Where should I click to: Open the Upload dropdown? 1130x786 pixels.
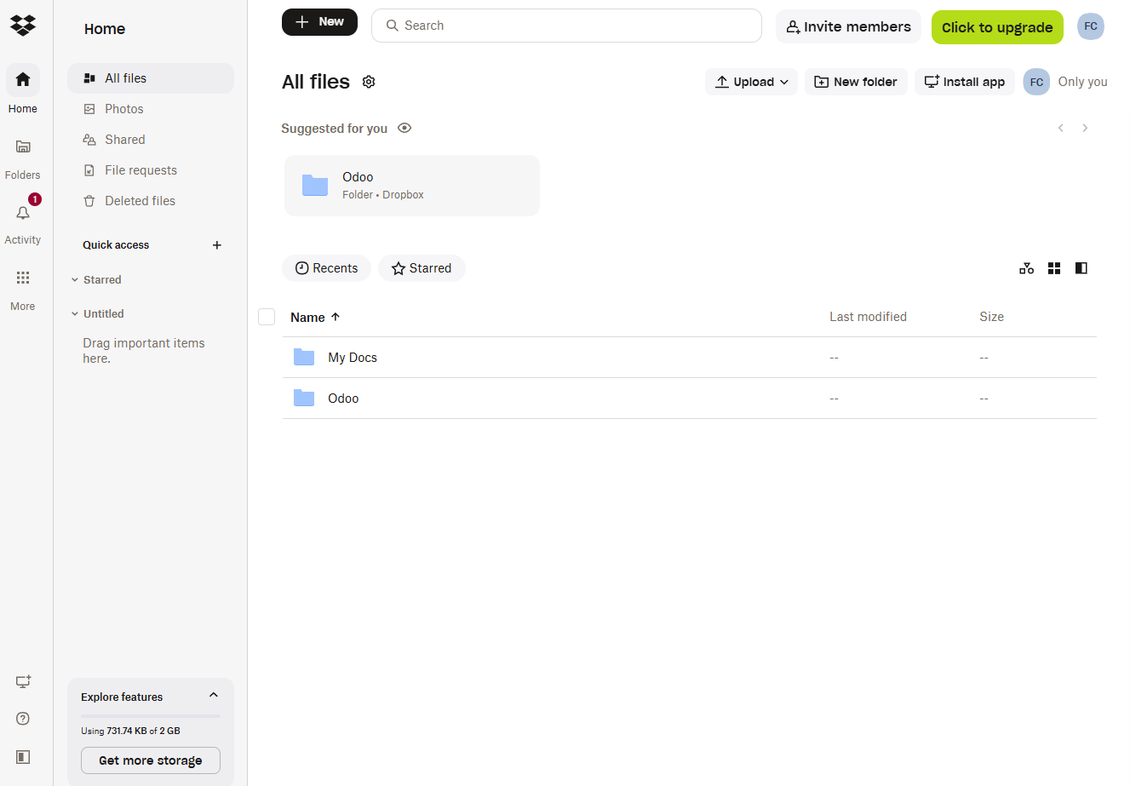(752, 82)
